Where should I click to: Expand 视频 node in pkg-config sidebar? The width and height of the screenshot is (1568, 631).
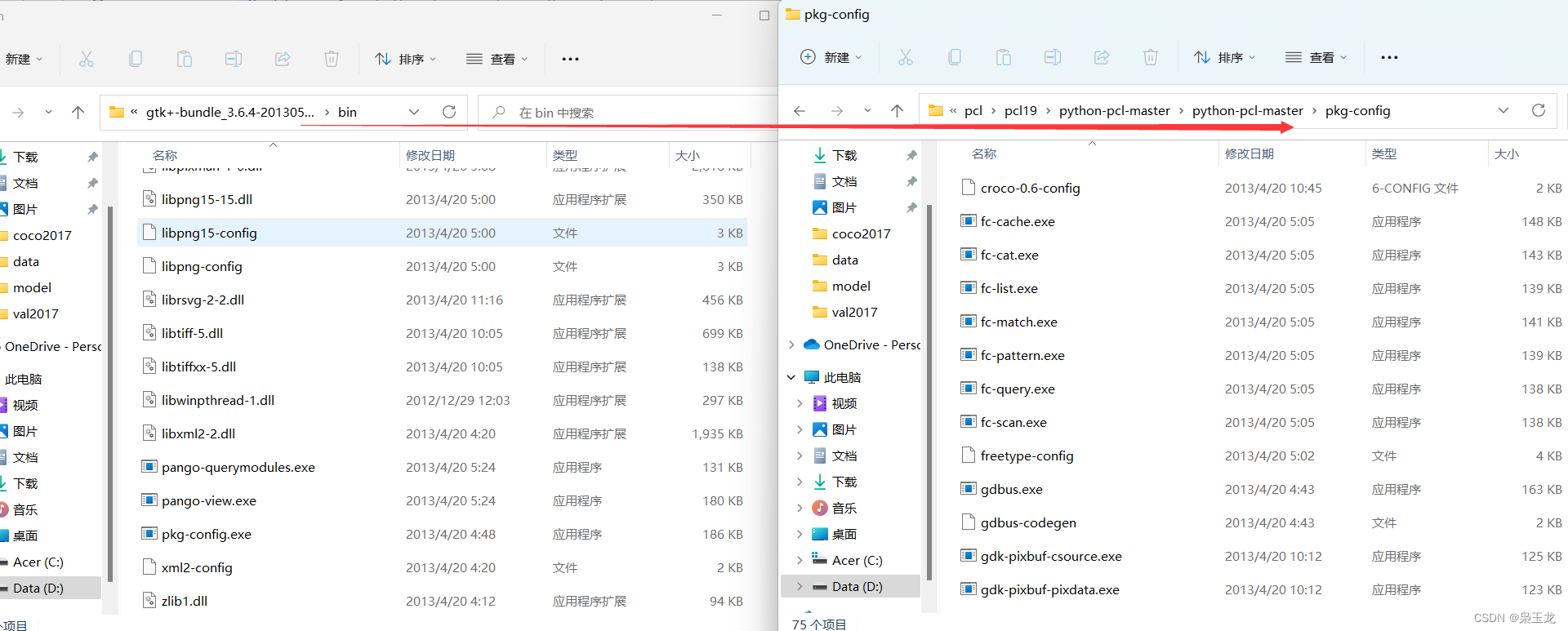pos(800,403)
